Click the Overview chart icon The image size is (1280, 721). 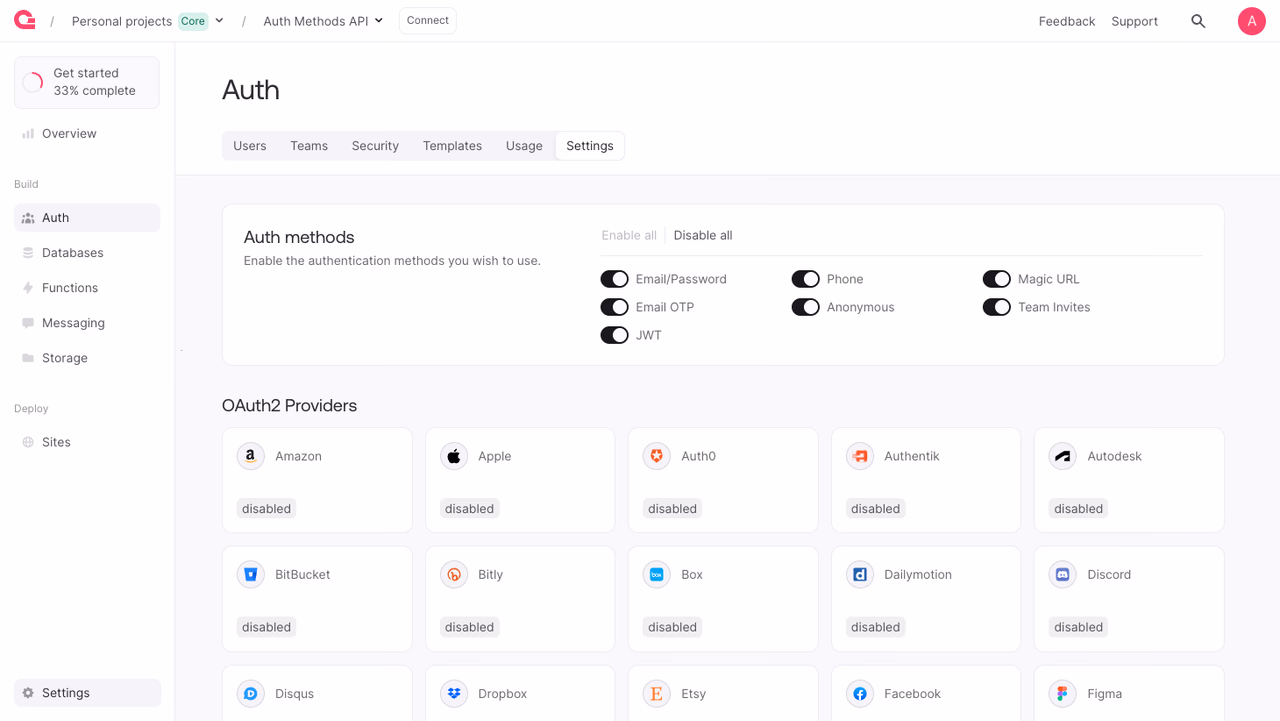pyautogui.click(x=28, y=134)
